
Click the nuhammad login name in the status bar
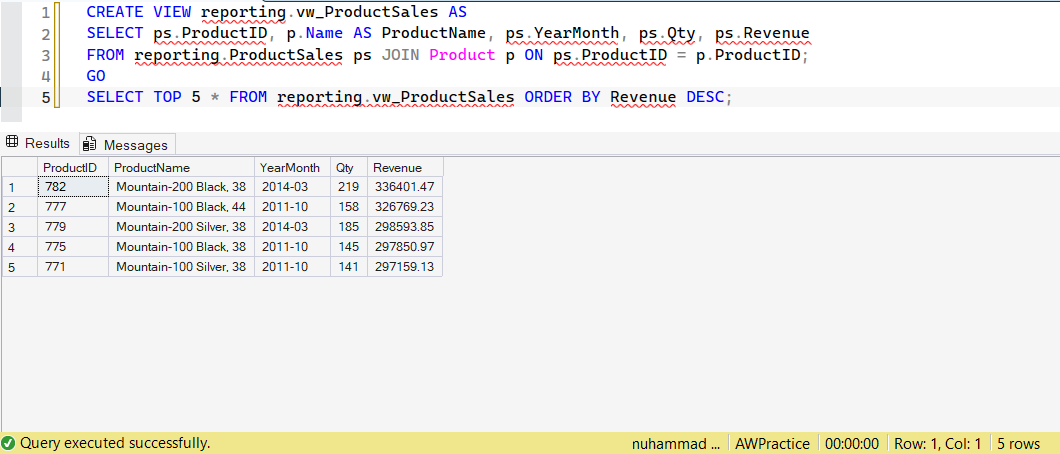pyautogui.click(x=677, y=444)
